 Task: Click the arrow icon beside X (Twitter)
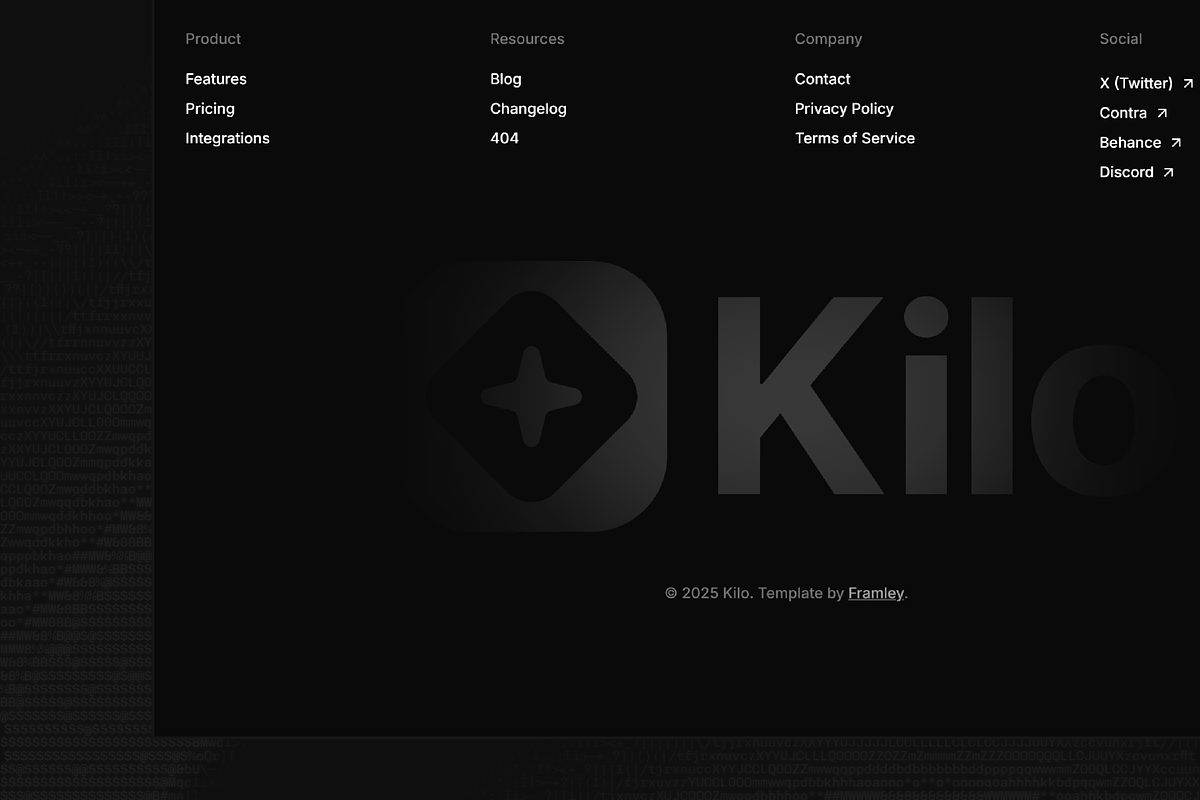coord(1188,83)
